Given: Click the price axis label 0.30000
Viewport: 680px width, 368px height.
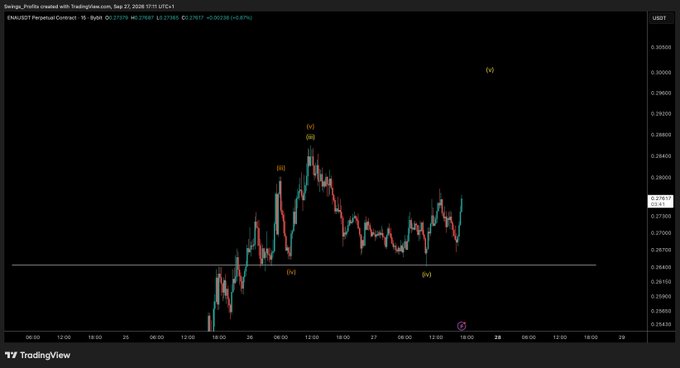Looking at the screenshot, I should (661, 72).
